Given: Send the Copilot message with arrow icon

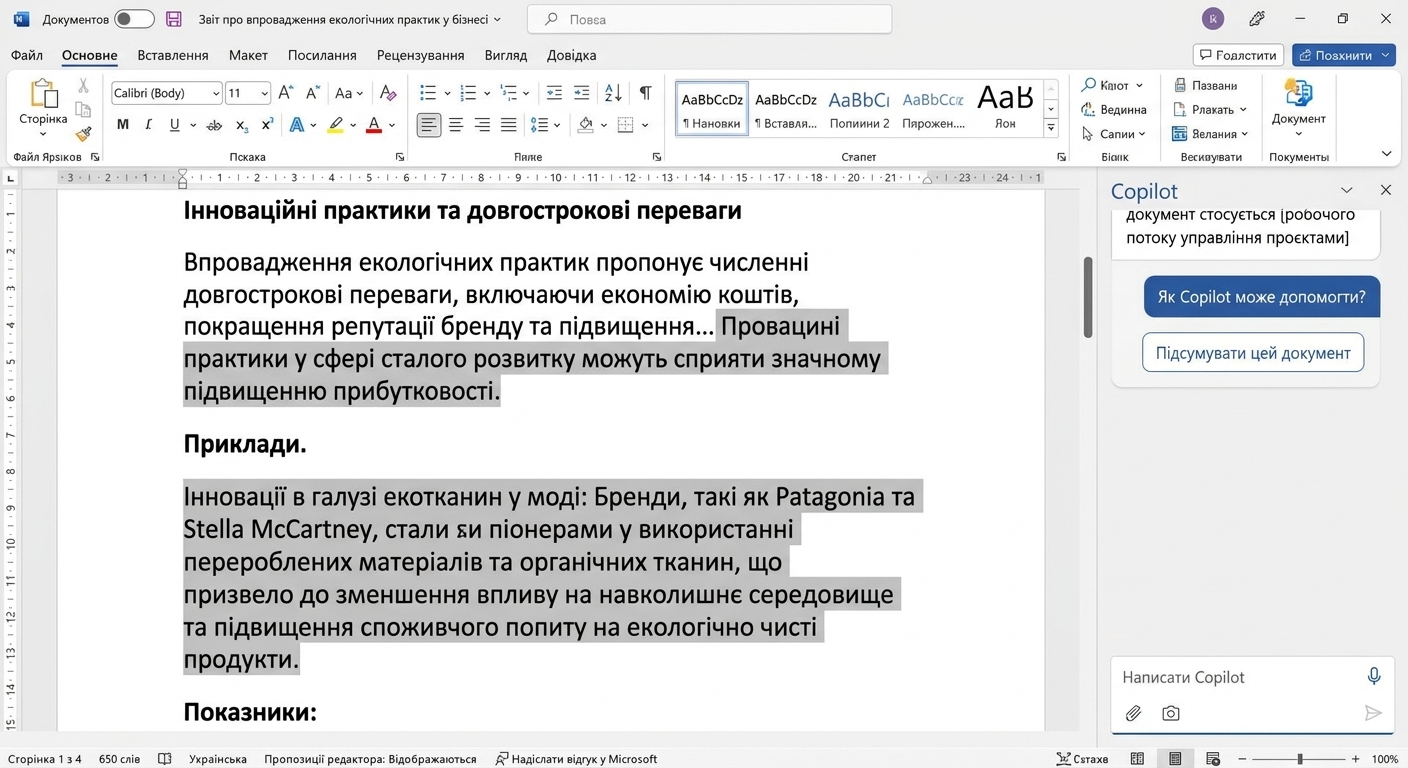Looking at the screenshot, I should [1373, 713].
